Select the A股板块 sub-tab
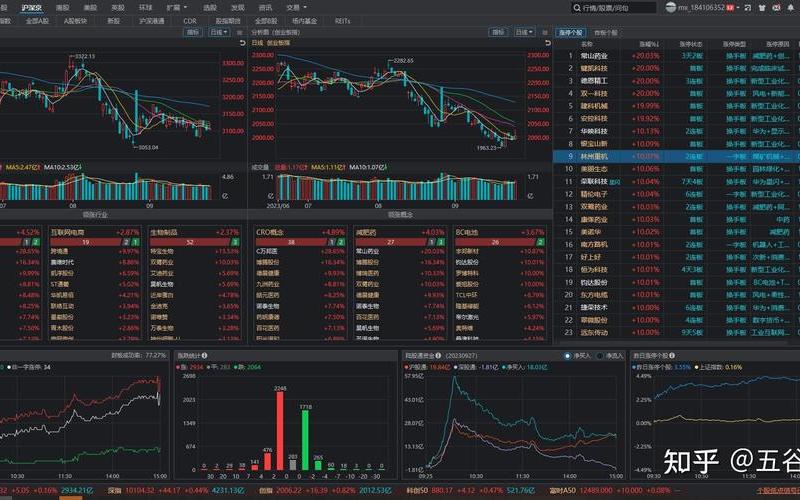The image size is (800, 500). coord(76,21)
